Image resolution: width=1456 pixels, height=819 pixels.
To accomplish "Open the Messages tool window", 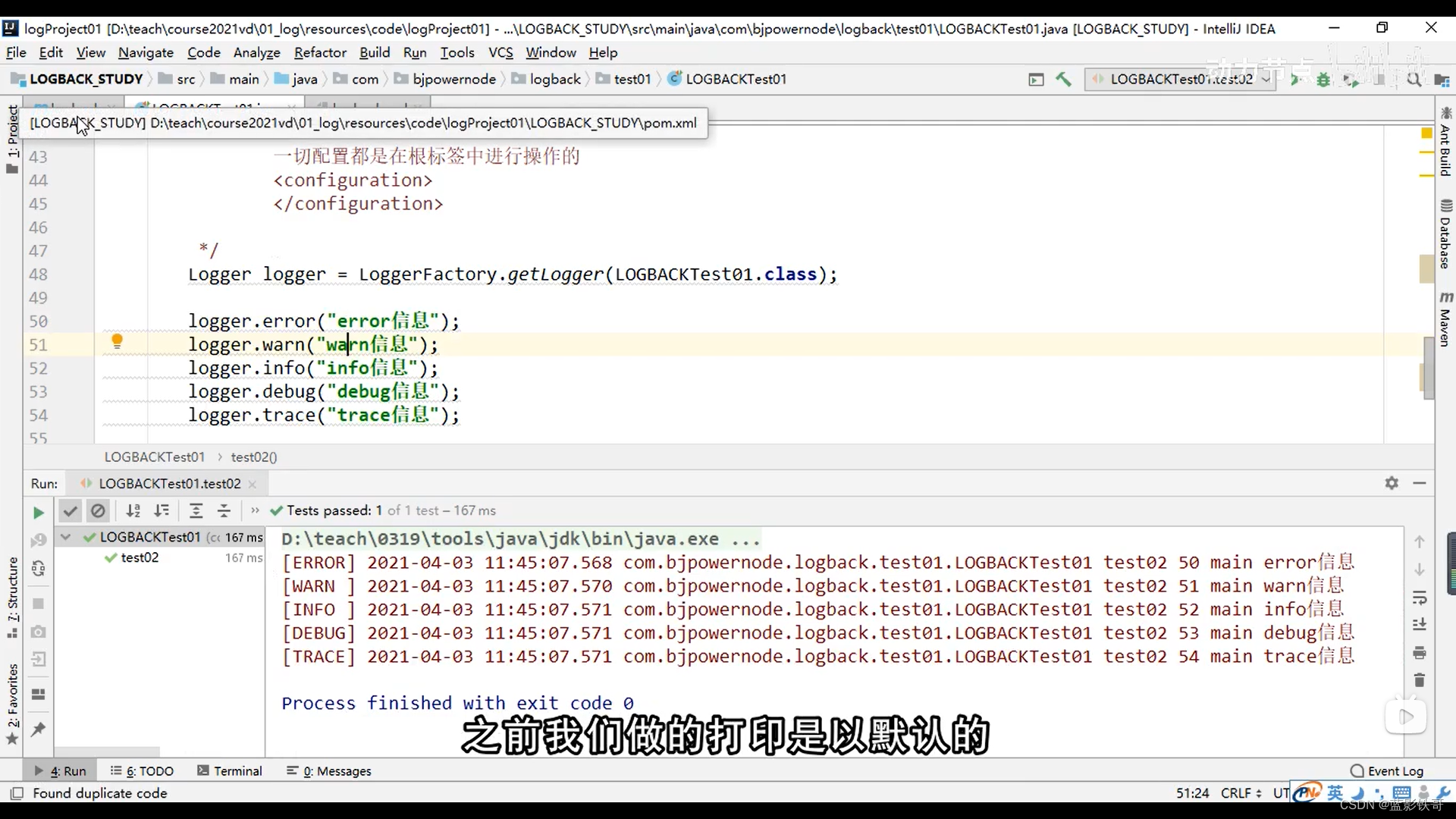I will (329, 771).
